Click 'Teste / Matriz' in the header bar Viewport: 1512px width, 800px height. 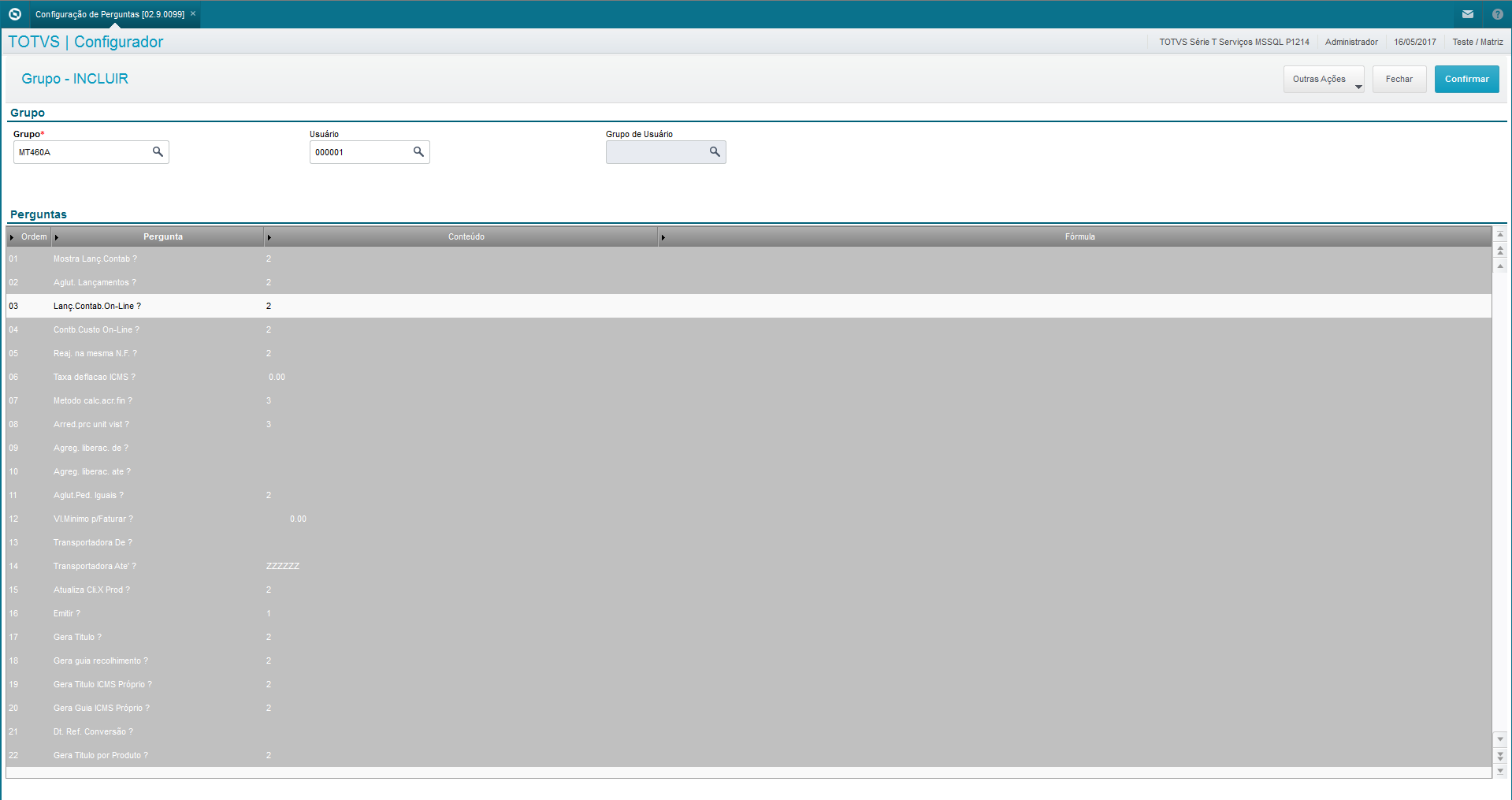point(1477,42)
